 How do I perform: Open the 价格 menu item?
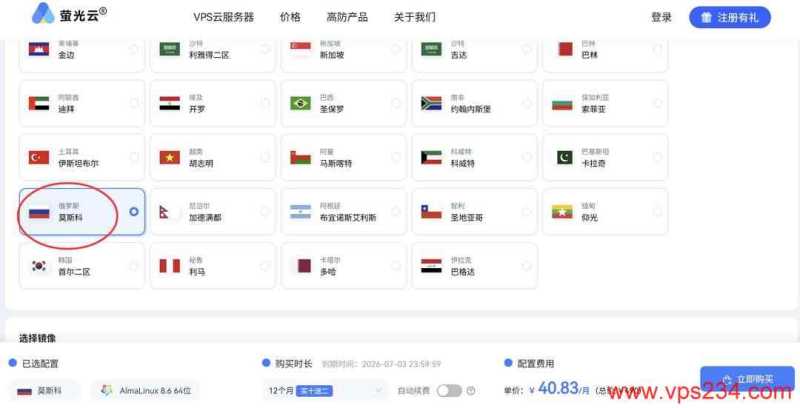click(x=290, y=17)
